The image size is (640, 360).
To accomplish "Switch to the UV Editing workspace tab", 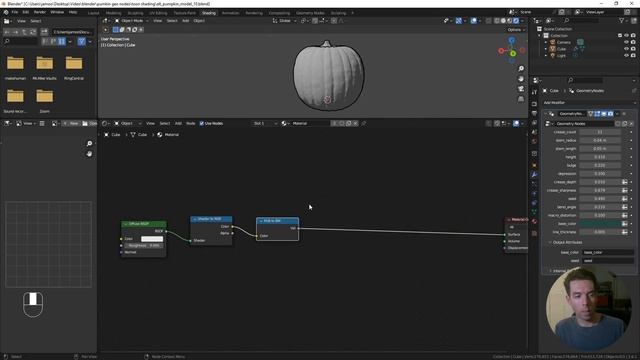I will [x=158, y=13].
